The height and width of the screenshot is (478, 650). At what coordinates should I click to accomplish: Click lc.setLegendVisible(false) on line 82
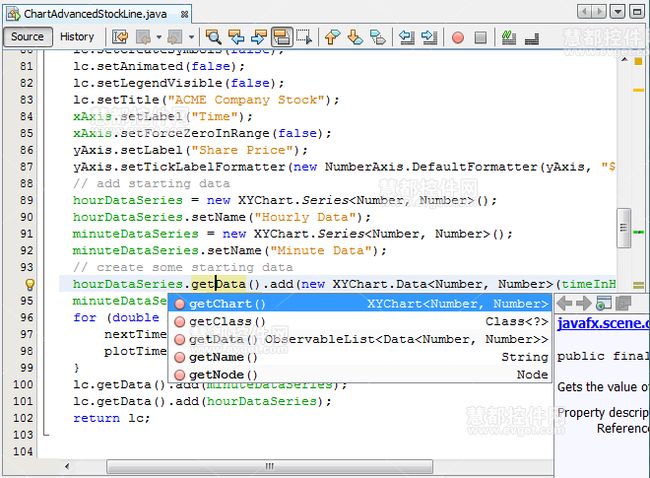178,83
